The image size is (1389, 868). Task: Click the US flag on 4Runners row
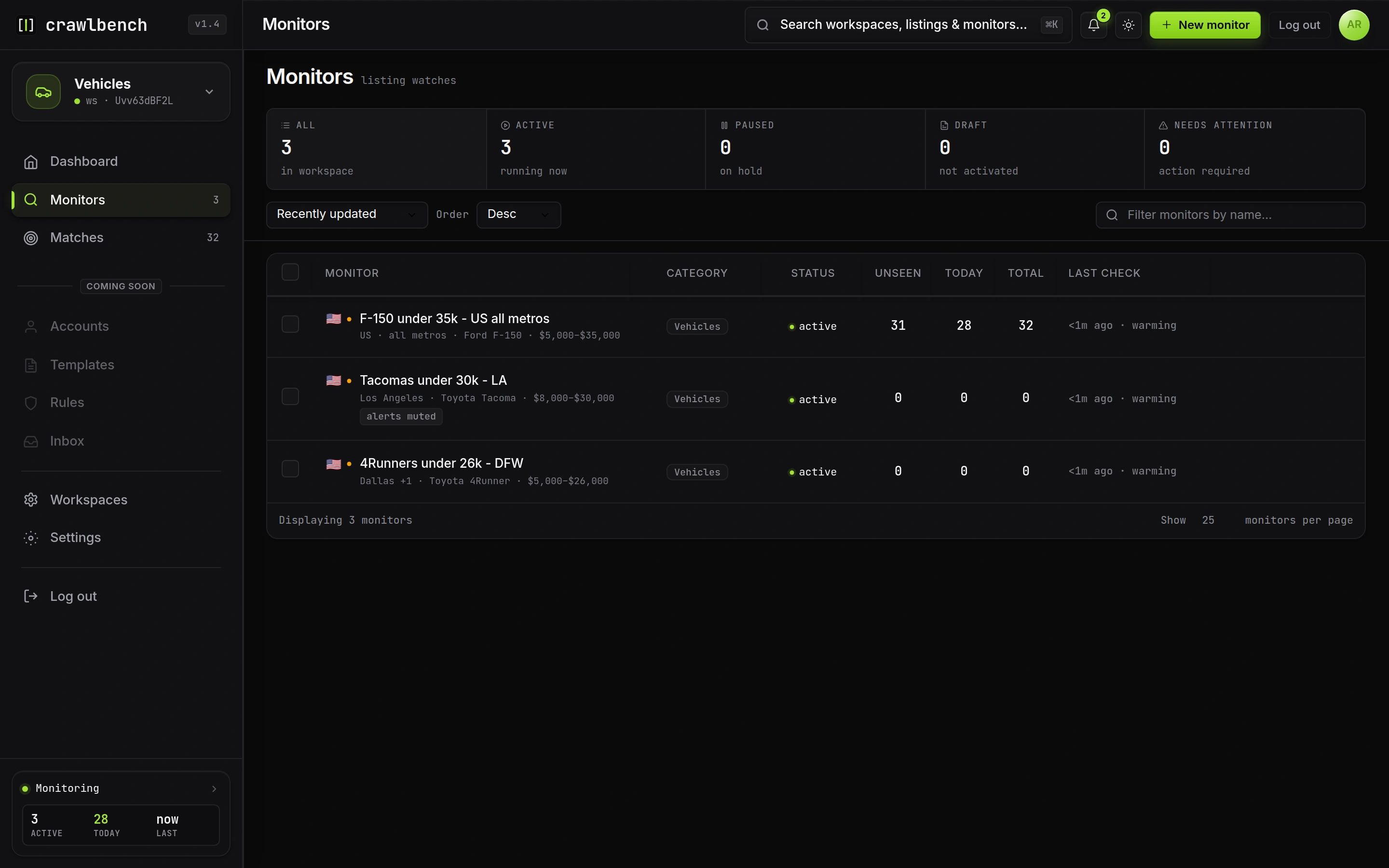click(333, 464)
